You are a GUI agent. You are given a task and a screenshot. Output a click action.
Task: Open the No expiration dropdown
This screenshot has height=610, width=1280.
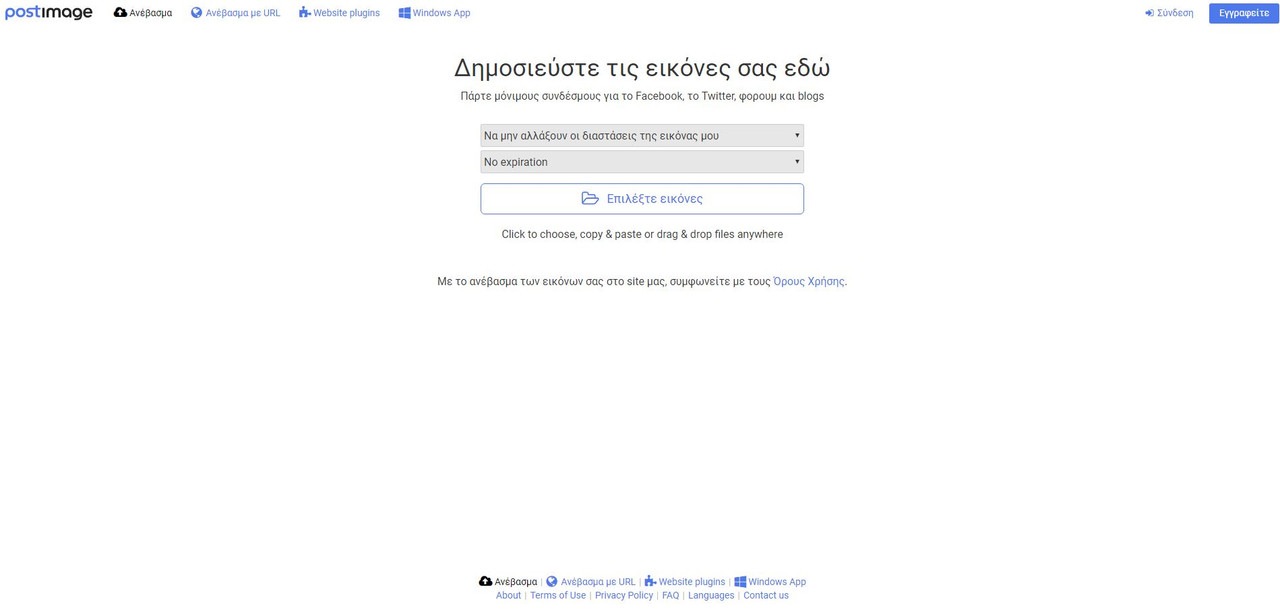coord(642,162)
